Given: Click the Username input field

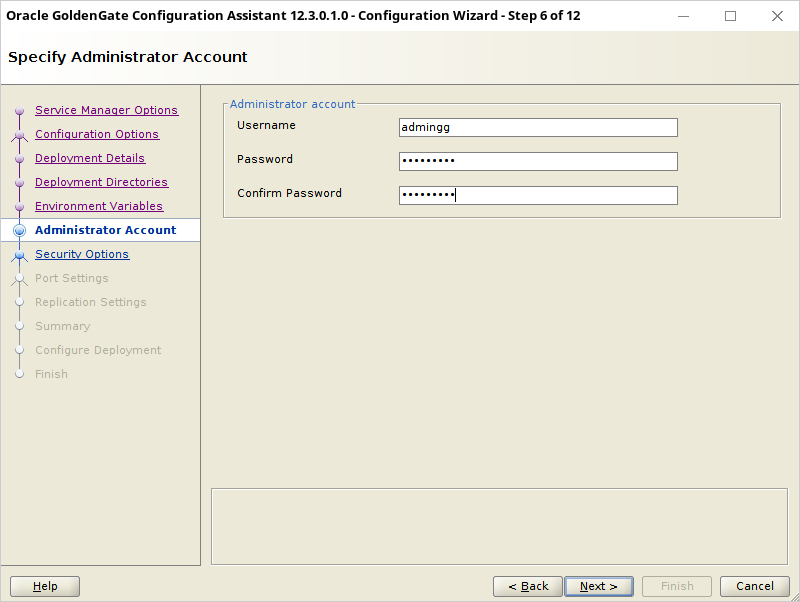Looking at the screenshot, I should coord(538,128).
